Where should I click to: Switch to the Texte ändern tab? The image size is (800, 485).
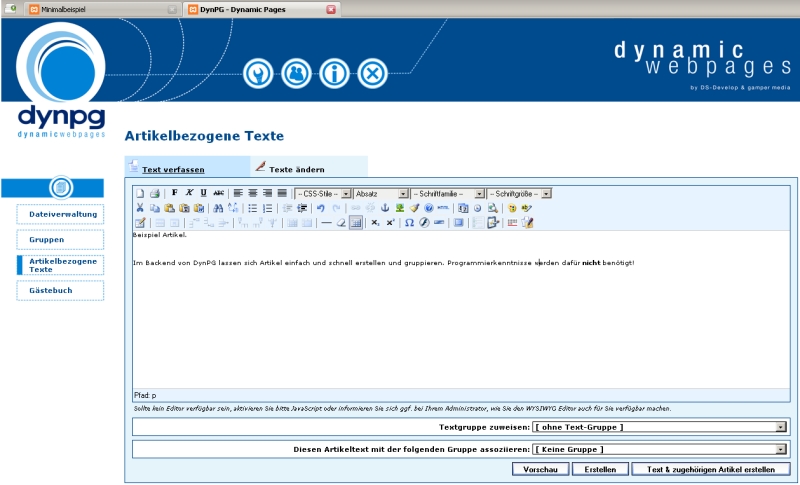click(296, 169)
